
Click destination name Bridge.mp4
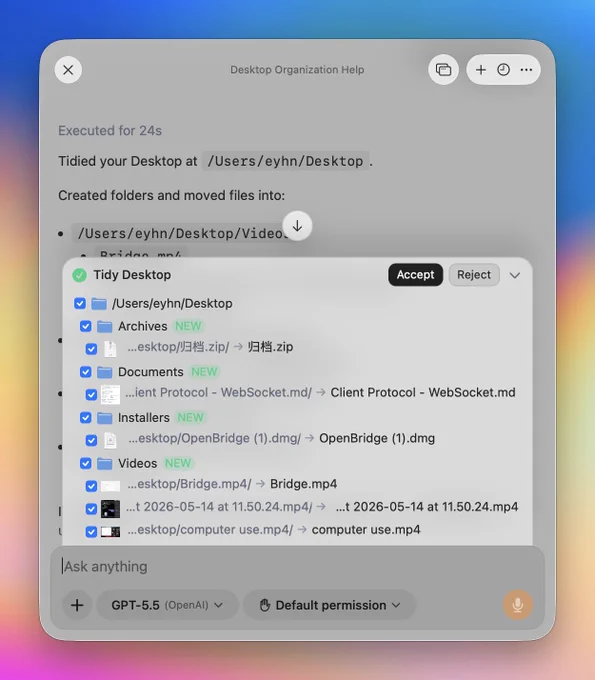coord(304,484)
